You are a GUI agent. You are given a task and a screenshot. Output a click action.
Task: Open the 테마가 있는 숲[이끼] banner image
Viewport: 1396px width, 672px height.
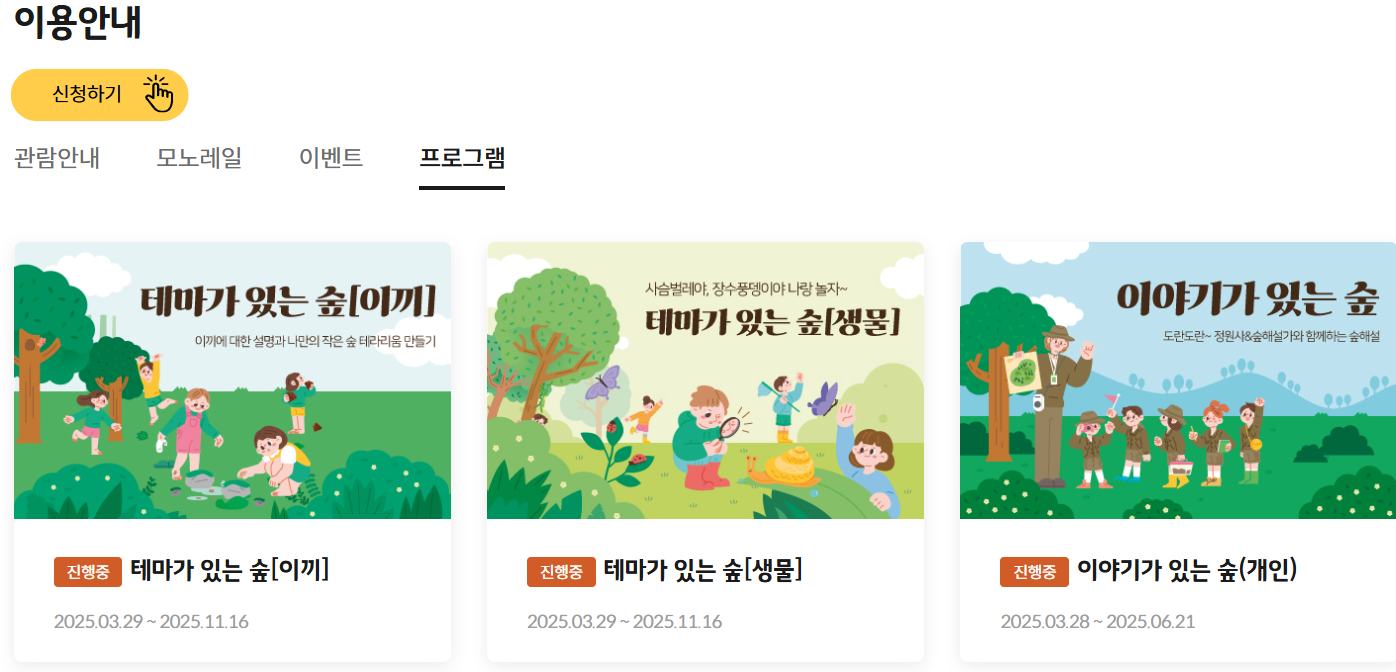point(232,381)
